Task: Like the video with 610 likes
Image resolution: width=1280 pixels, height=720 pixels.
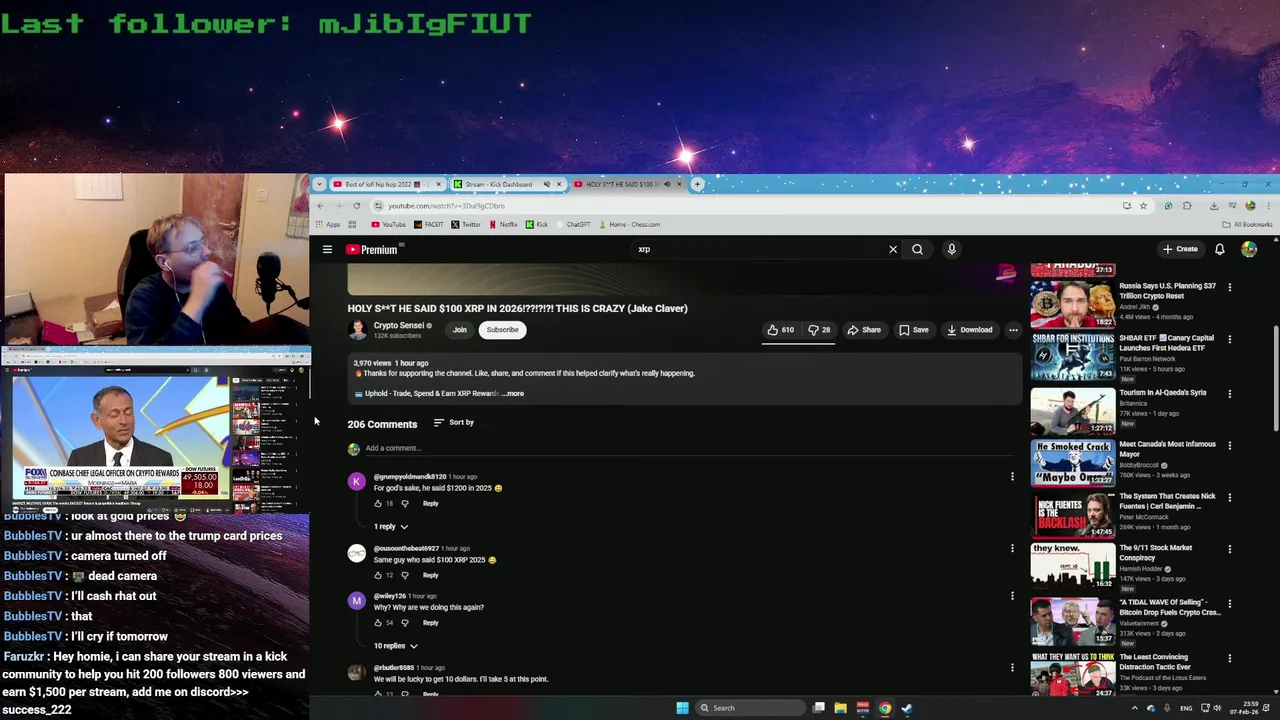Action: pos(780,330)
